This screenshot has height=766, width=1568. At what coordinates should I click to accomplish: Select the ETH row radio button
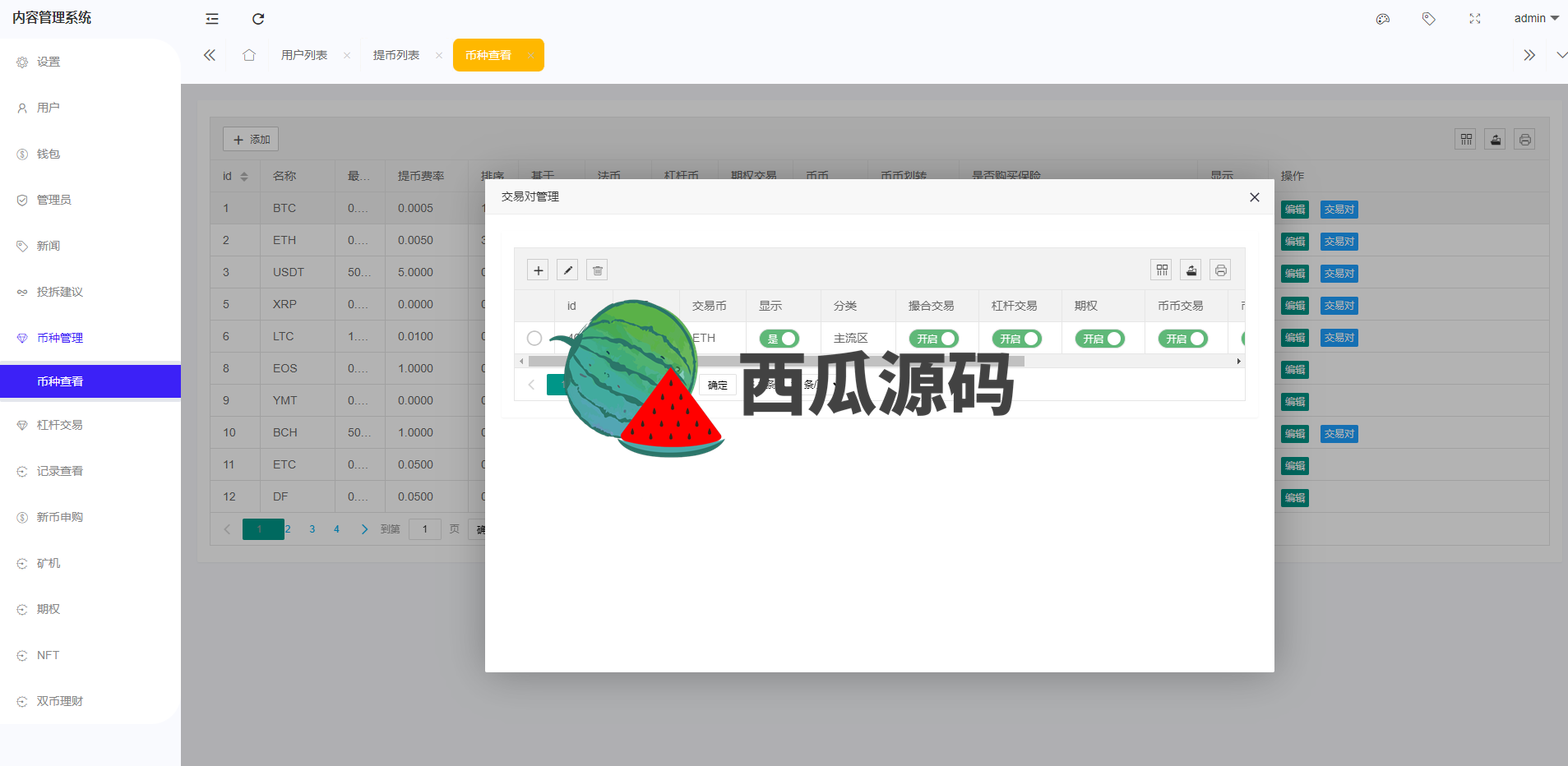coord(534,338)
